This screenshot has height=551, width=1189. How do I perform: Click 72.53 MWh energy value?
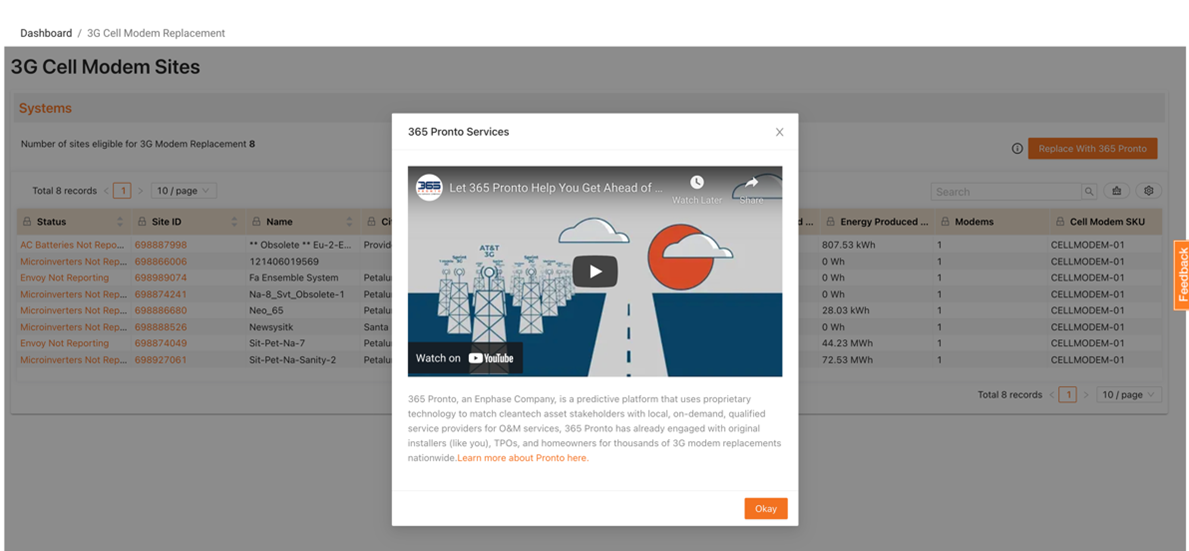[x=848, y=360]
